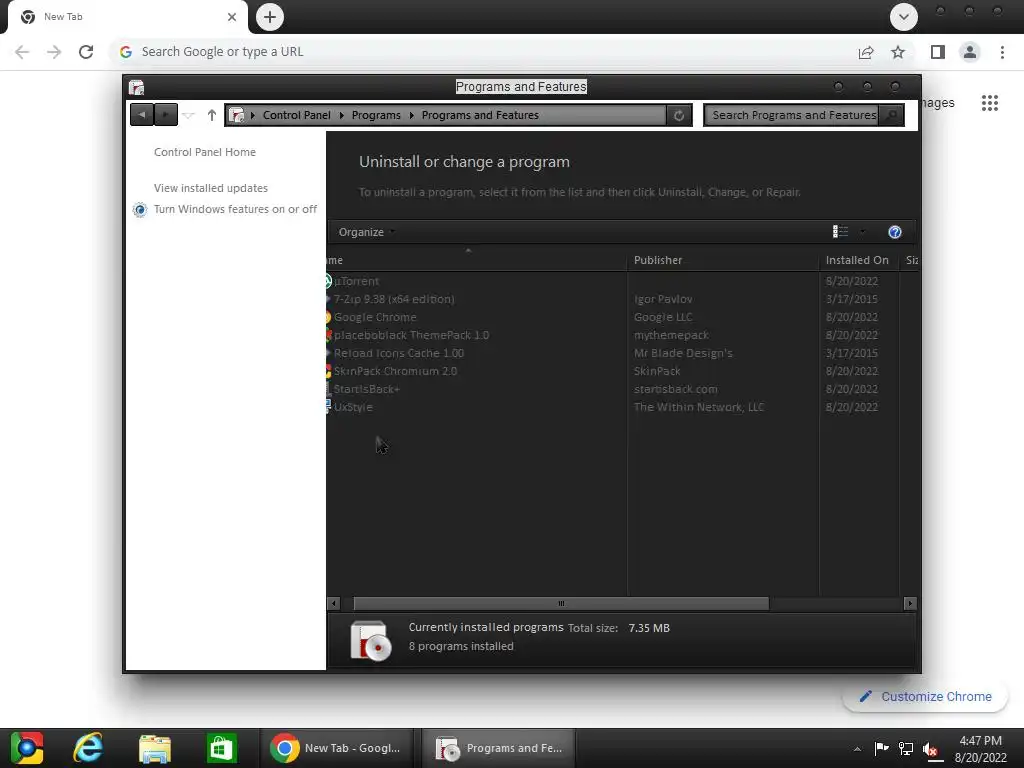Click Customize Chrome button
Image resolution: width=1024 pixels, height=768 pixels.
[926, 697]
